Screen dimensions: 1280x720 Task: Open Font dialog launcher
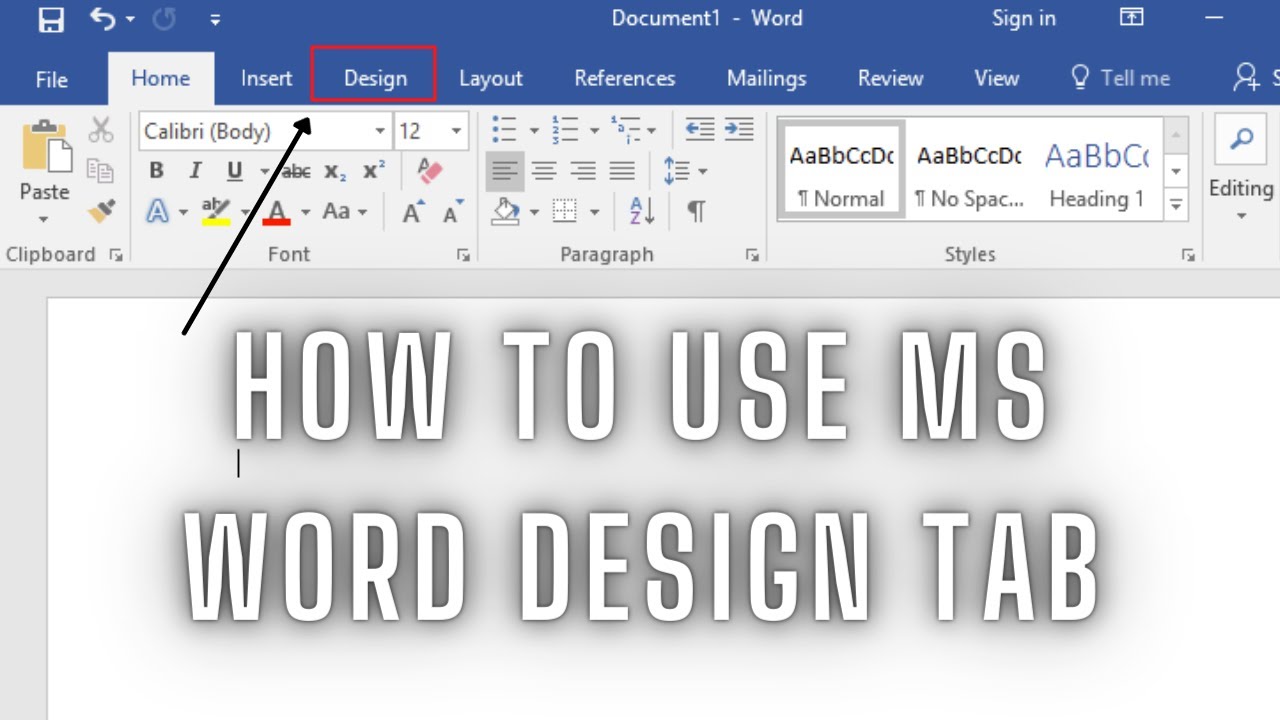[x=463, y=255]
